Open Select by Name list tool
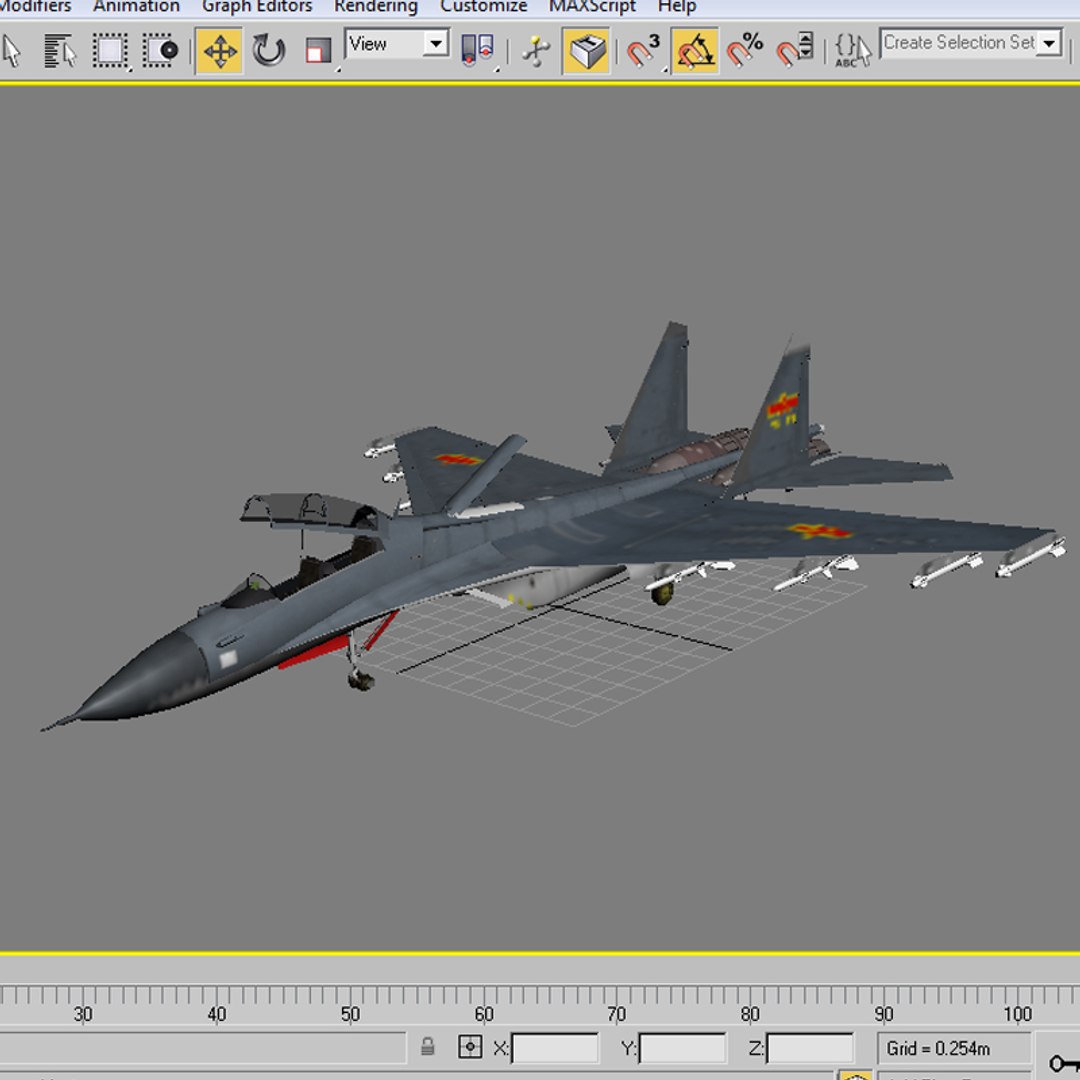1080x1080 pixels. (x=60, y=51)
